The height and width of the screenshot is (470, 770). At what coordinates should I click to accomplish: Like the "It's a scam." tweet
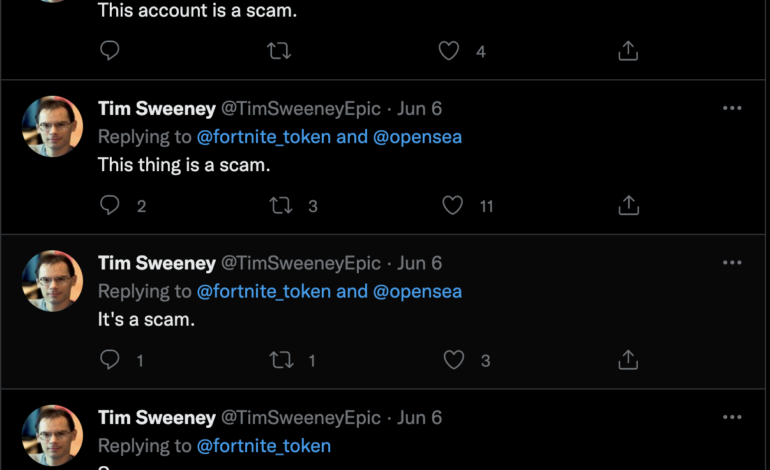(x=453, y=360)
